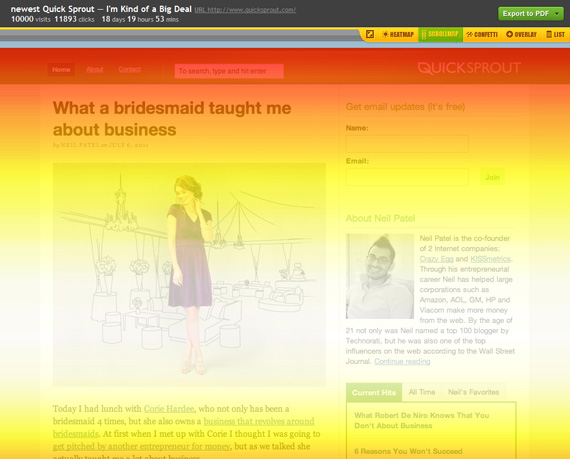
Task: Open the quicksprout.com URL link
Action: pyautogui.click(x=245, y=10)
